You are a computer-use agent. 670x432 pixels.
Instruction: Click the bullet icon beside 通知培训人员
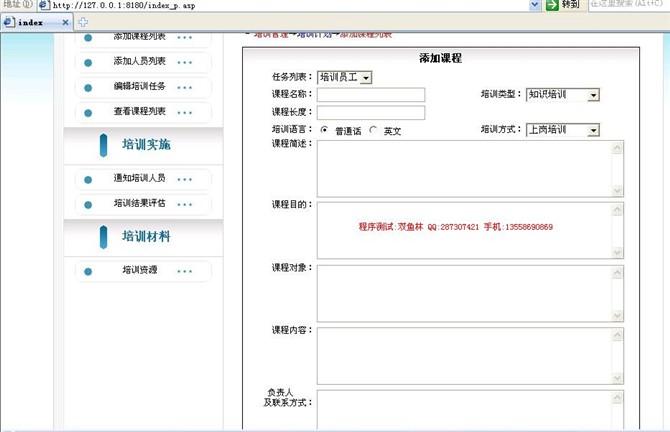tap(88, 180)
